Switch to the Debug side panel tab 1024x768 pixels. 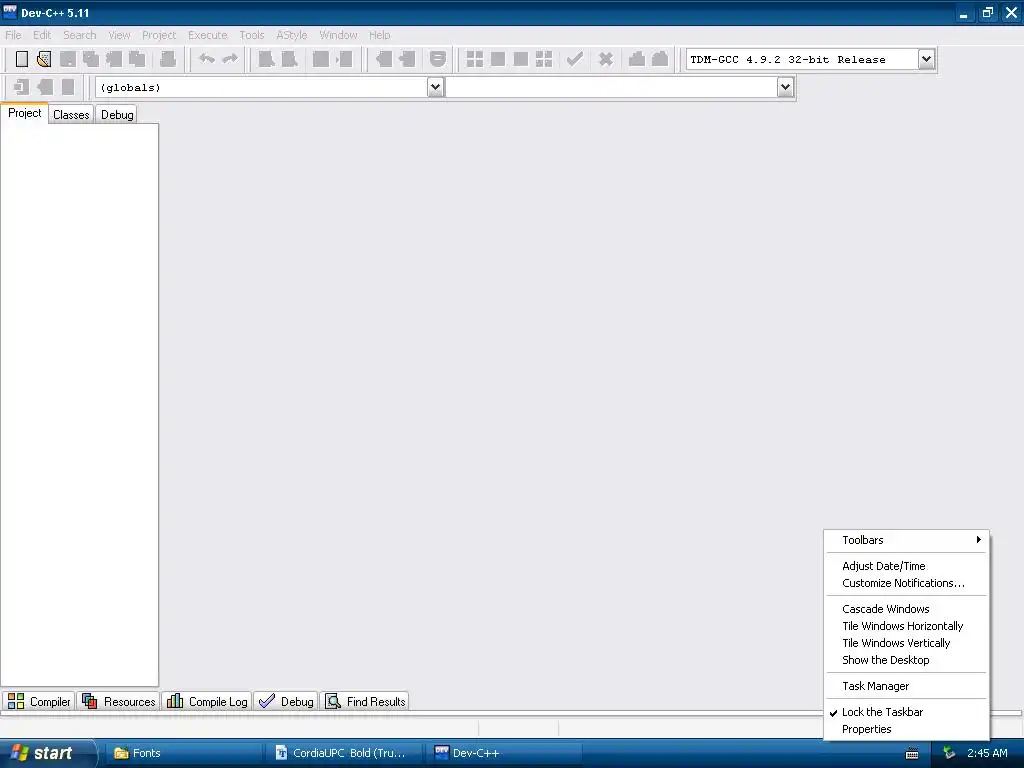(x=117, y=115)
